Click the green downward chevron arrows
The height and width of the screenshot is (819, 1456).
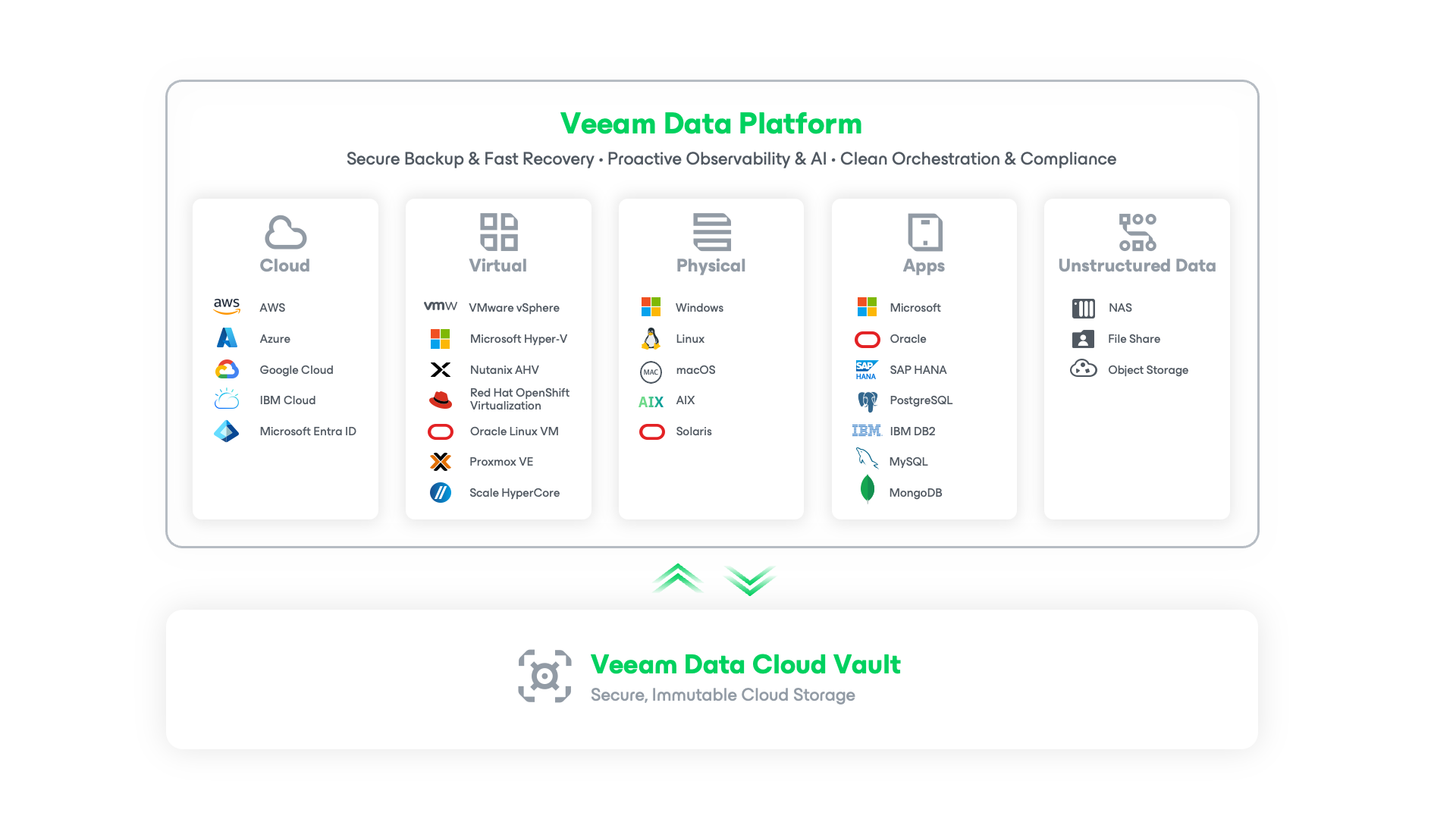point(749,581)
